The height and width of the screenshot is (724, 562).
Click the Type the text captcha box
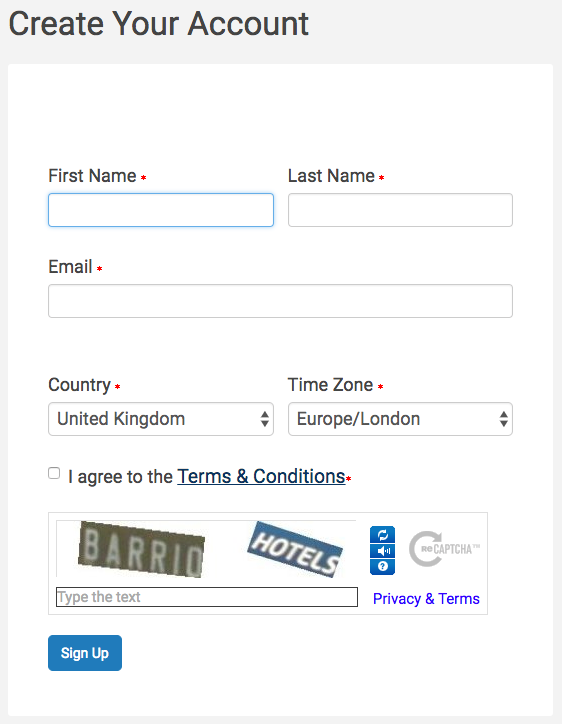207,597
